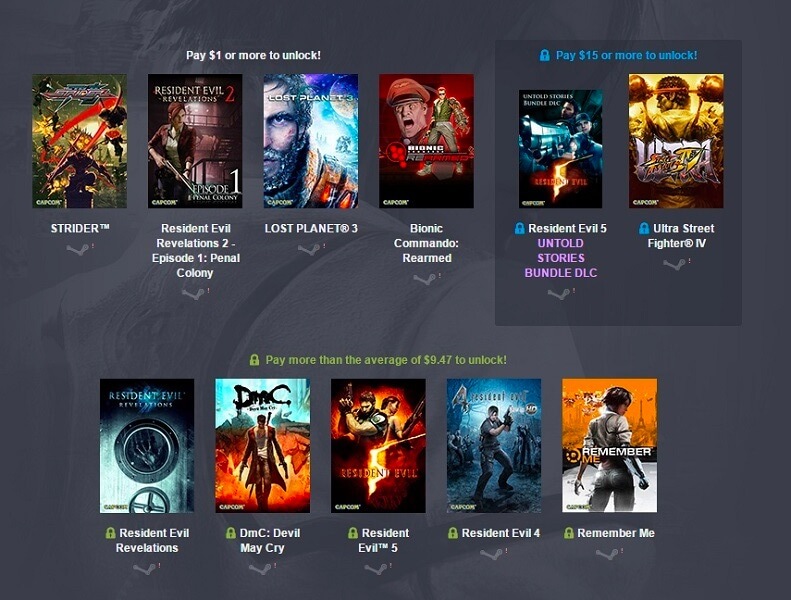
Task: Click the LOST PLANET® 3 title
Action: click(x=311, y=228)
